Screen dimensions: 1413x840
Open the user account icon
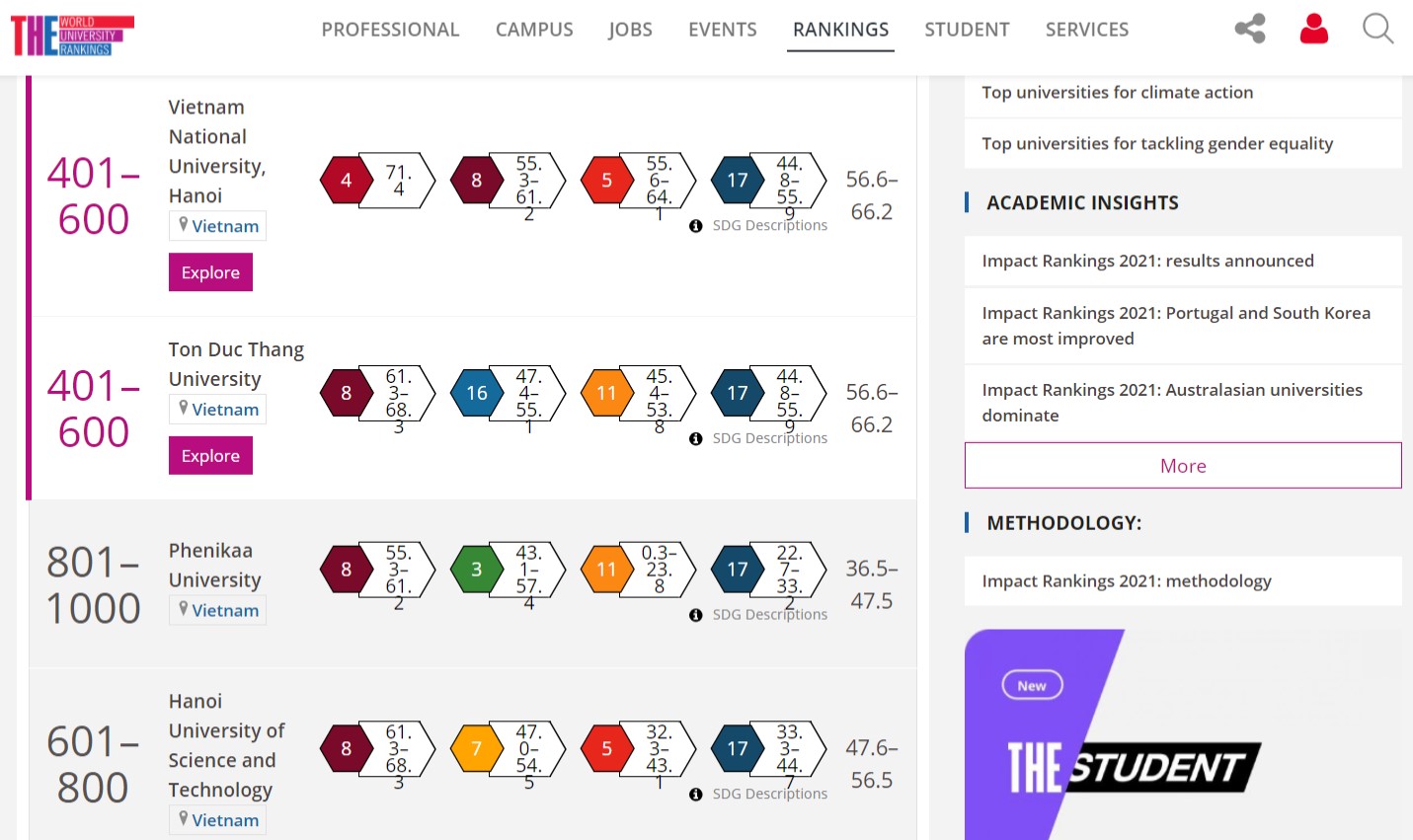pos(1314,29)
